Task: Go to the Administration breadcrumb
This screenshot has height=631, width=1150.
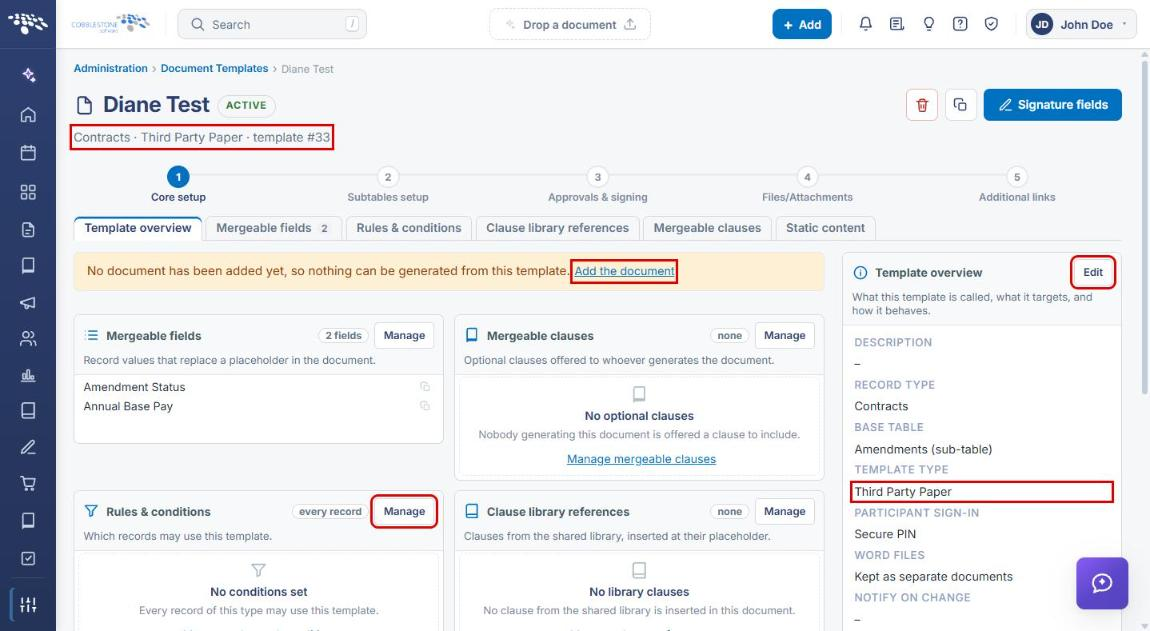Action: coord(111,68)
